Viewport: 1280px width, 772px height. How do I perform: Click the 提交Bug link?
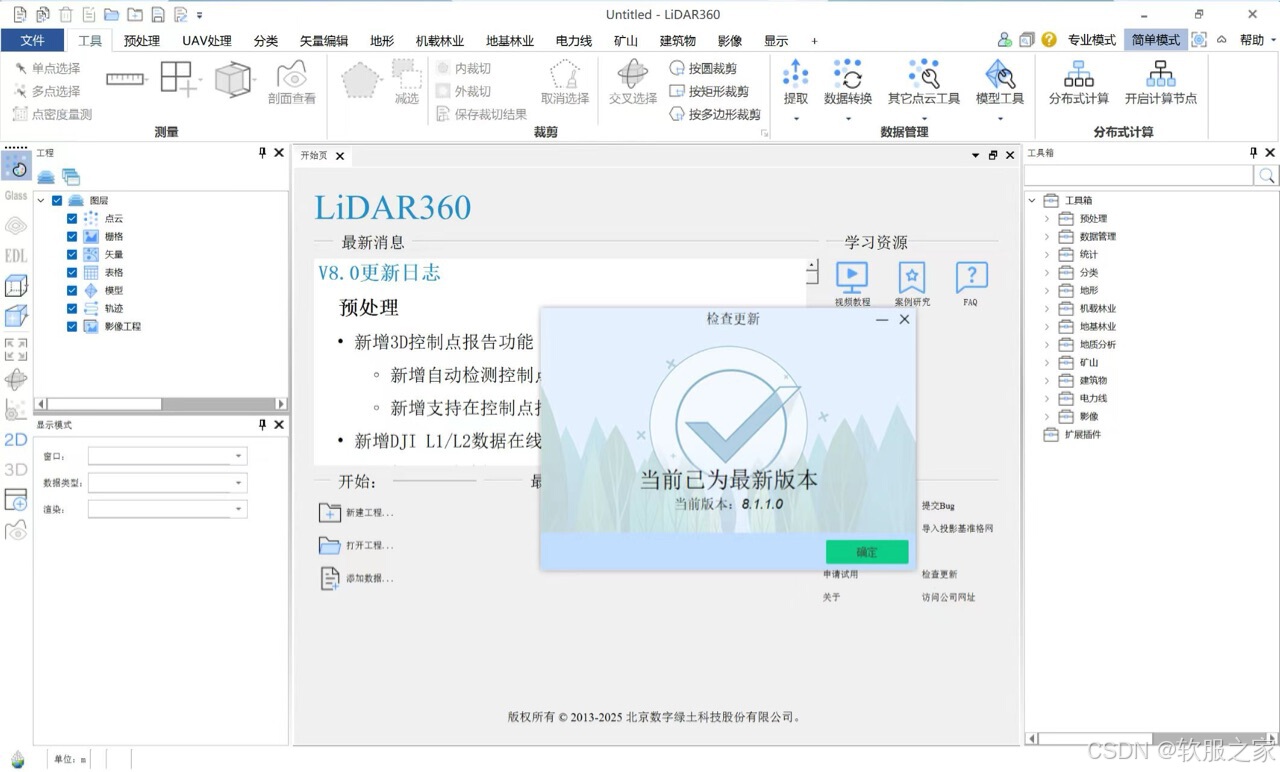[938, 506]
